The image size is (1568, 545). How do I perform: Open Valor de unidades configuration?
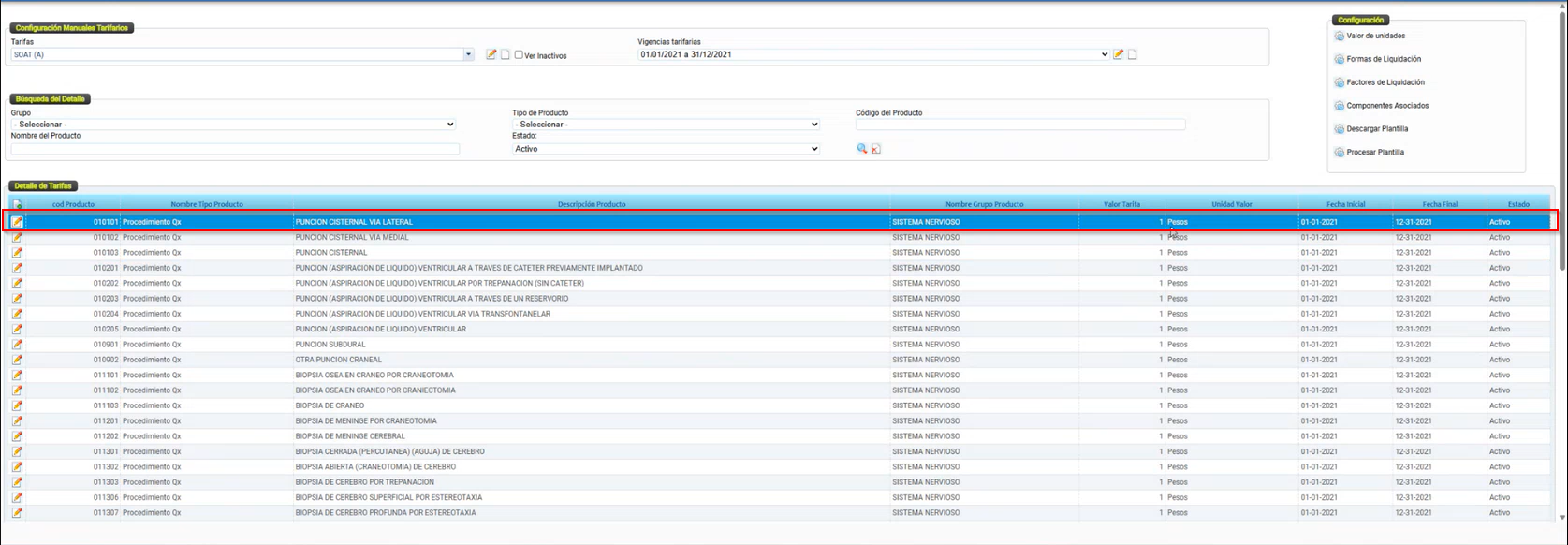tap(1375, 36)
